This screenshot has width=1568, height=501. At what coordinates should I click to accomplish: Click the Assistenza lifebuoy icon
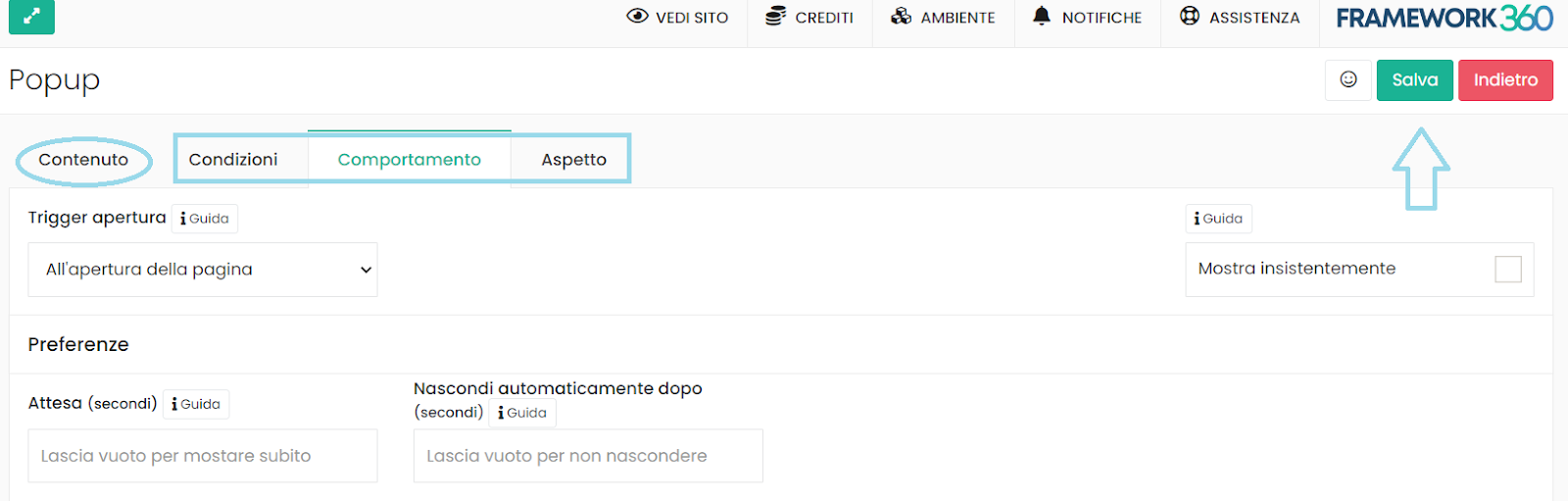(1189, 16)
